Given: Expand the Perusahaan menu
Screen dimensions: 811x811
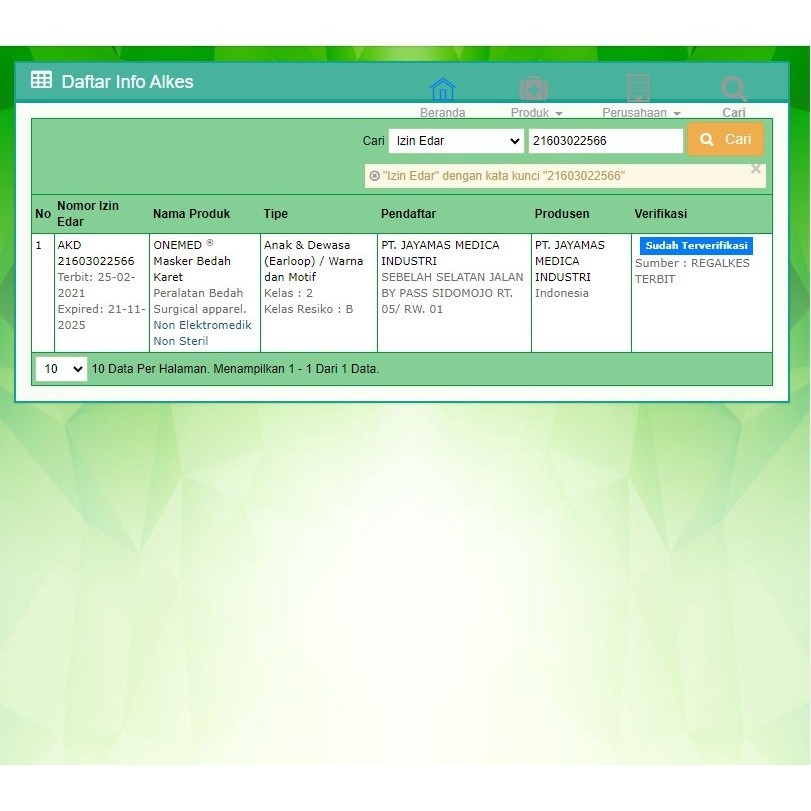Looking at the screenshot, I should (641, 113).
